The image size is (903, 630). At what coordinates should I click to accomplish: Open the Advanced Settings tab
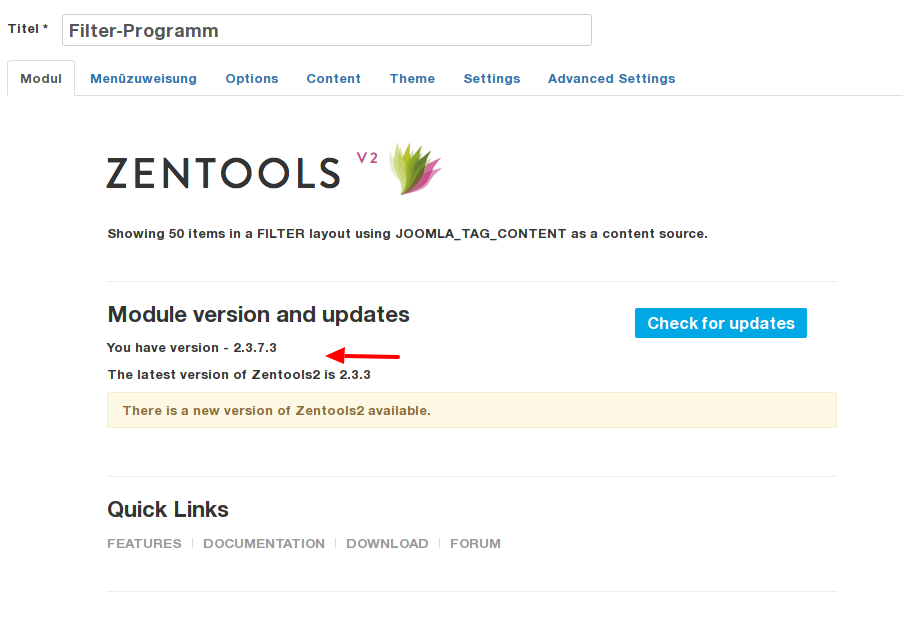tap(612, 78)
